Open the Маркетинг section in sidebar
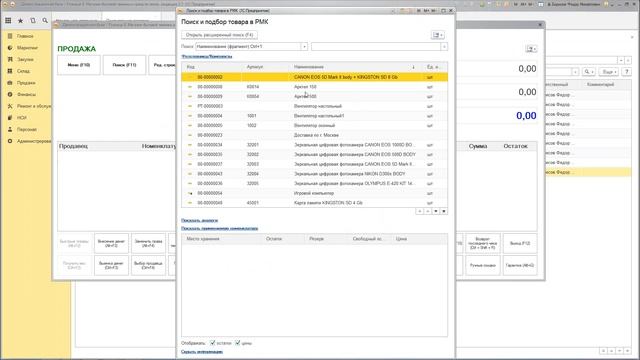This screenshot has width=640, height=360. [x=27, y=48]
